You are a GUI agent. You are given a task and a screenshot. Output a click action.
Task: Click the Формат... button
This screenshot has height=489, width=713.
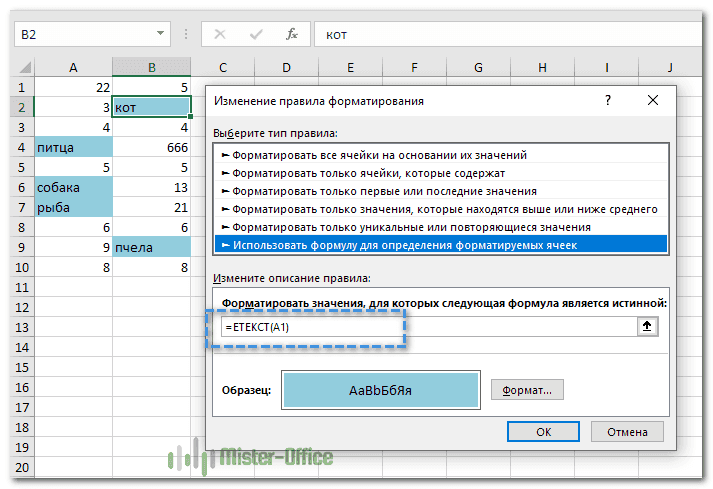527,390
